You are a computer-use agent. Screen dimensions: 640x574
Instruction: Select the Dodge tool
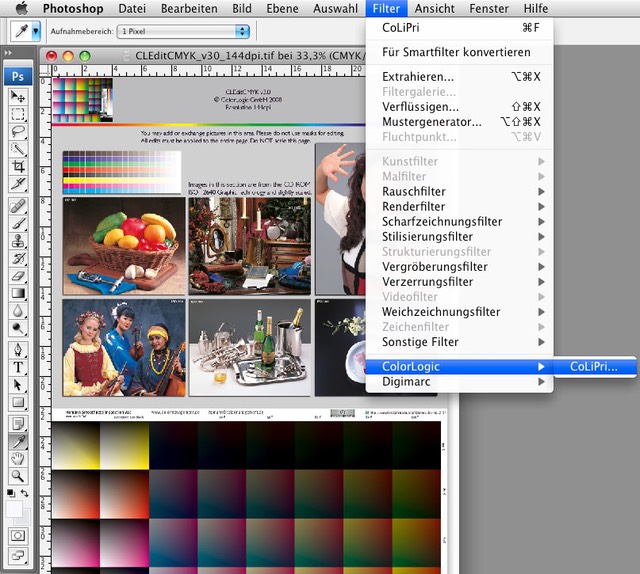(x=18, y=329)
